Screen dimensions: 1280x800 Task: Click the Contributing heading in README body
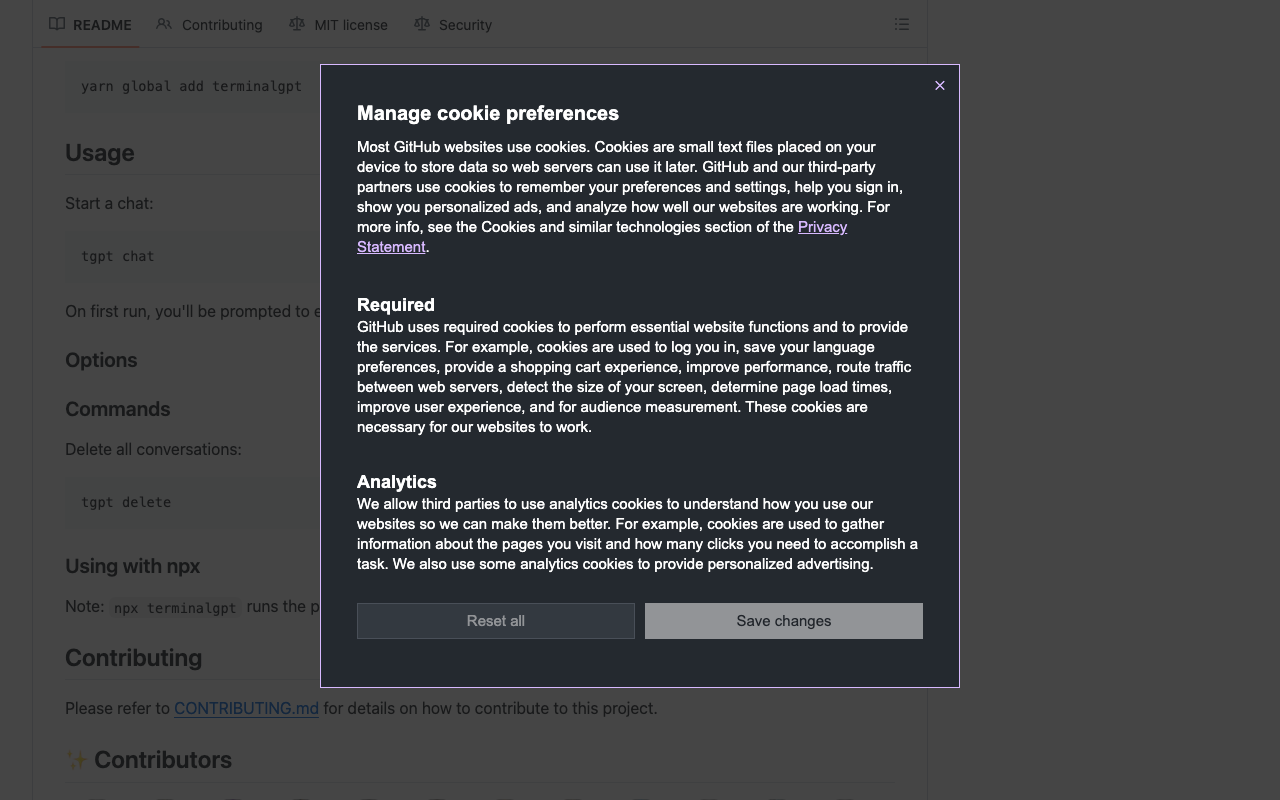133,658
